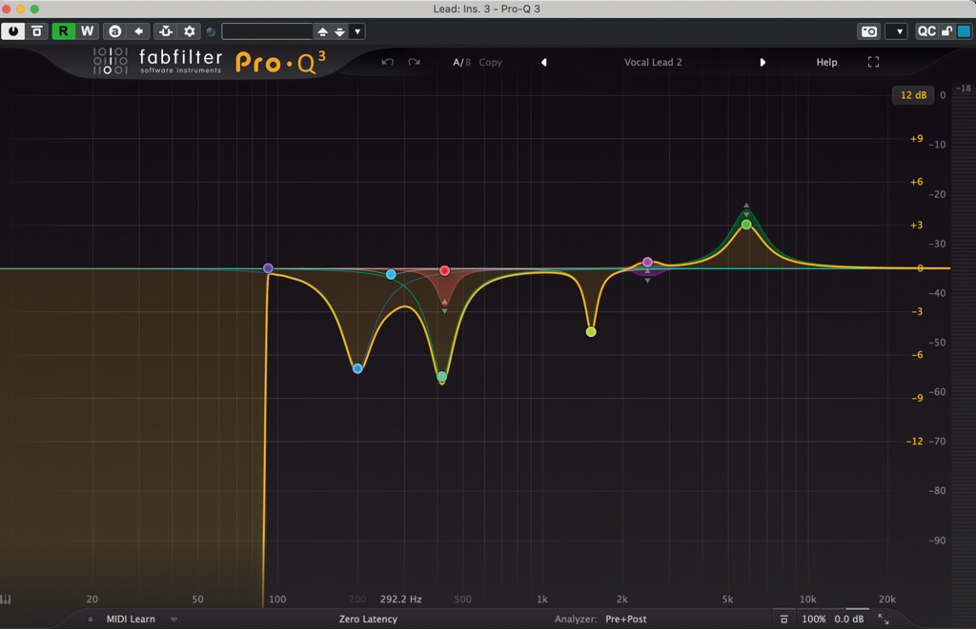Screen dimensions: 976x630
Task: Select the purple band node near 2.5k
Action: click(x=647, y=262)
